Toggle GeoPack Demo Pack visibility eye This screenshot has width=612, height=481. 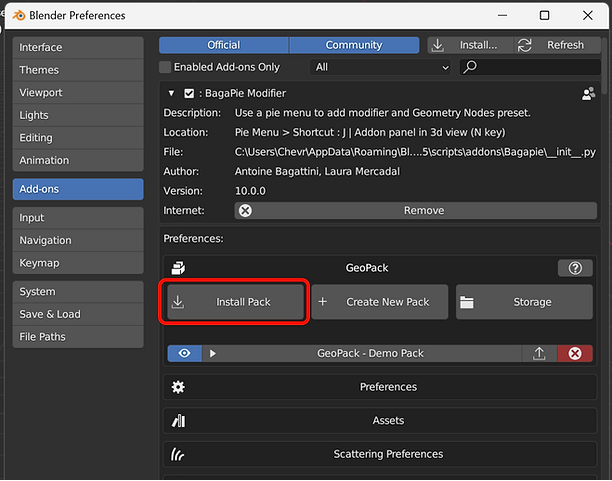tap(184, 353)
